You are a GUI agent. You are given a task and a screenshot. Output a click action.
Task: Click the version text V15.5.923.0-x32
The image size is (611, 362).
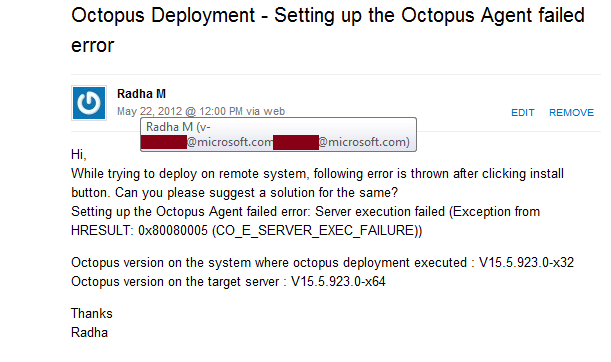pyautogui.click(x=526, y=263)
